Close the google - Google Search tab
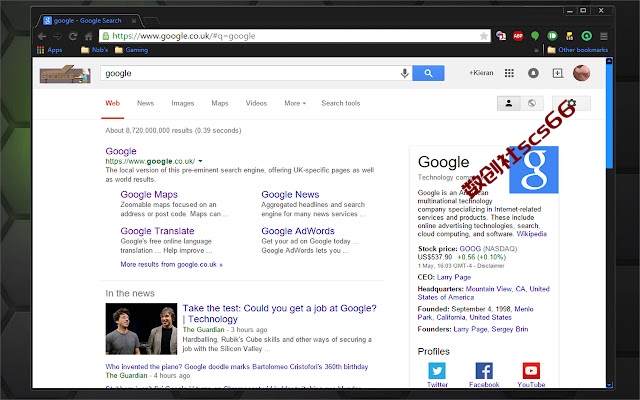 (x=133, y=21)
